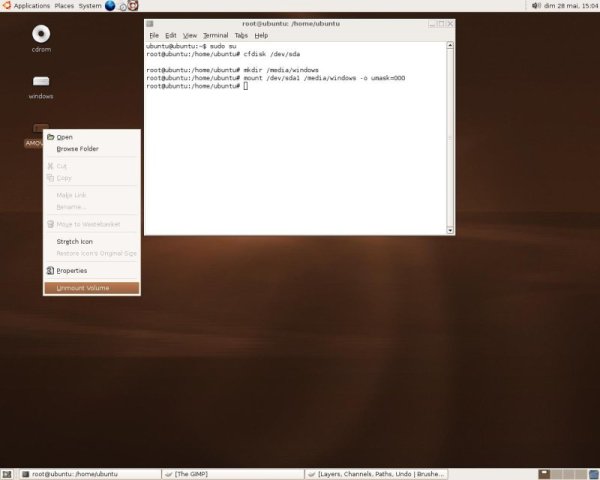Click the terminal window menu icon in the title bar

point(150,23)
